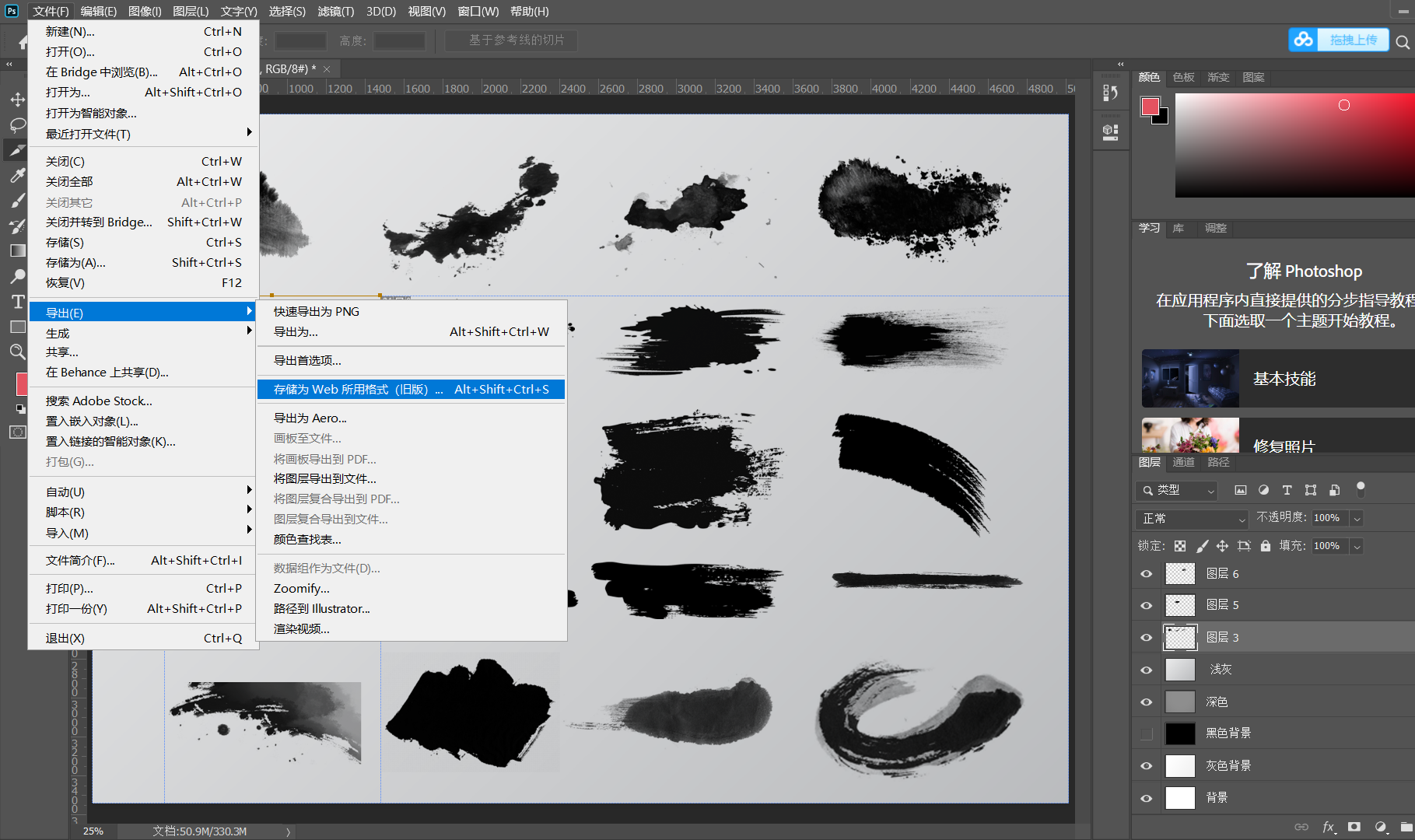The image size is (1415, 840).
Task: Pick a color in the red color field
Action: point(1294,145)
